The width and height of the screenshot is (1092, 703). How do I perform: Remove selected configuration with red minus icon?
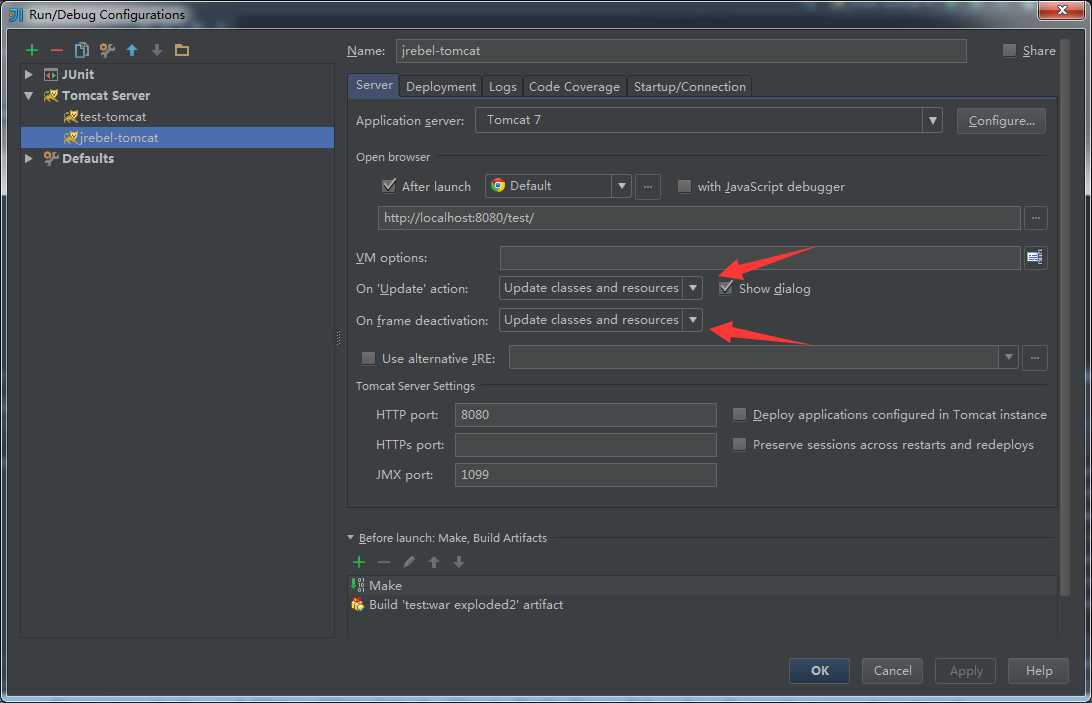coord(56,50)
